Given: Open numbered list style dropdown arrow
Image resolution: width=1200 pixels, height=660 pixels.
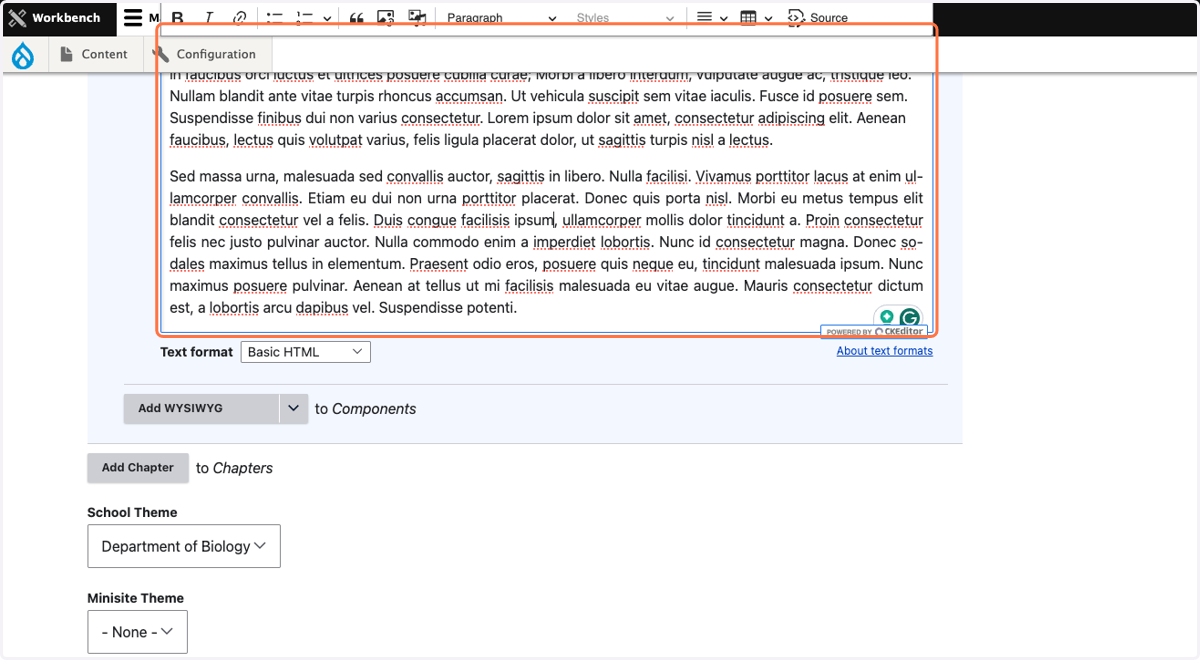Looking at the screenshot, I should 327,18.
